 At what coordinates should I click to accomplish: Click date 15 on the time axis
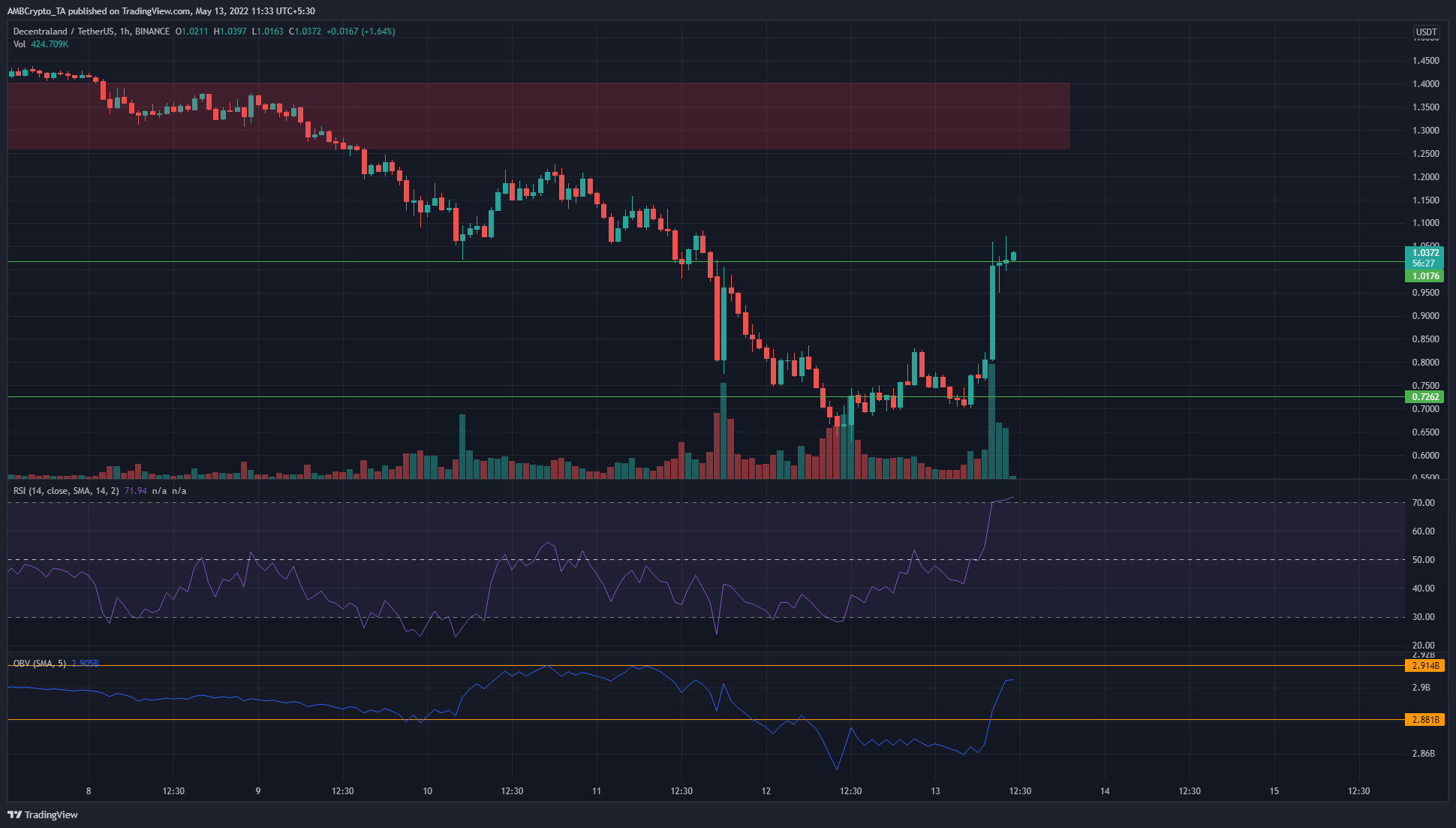pos(1274,791)
